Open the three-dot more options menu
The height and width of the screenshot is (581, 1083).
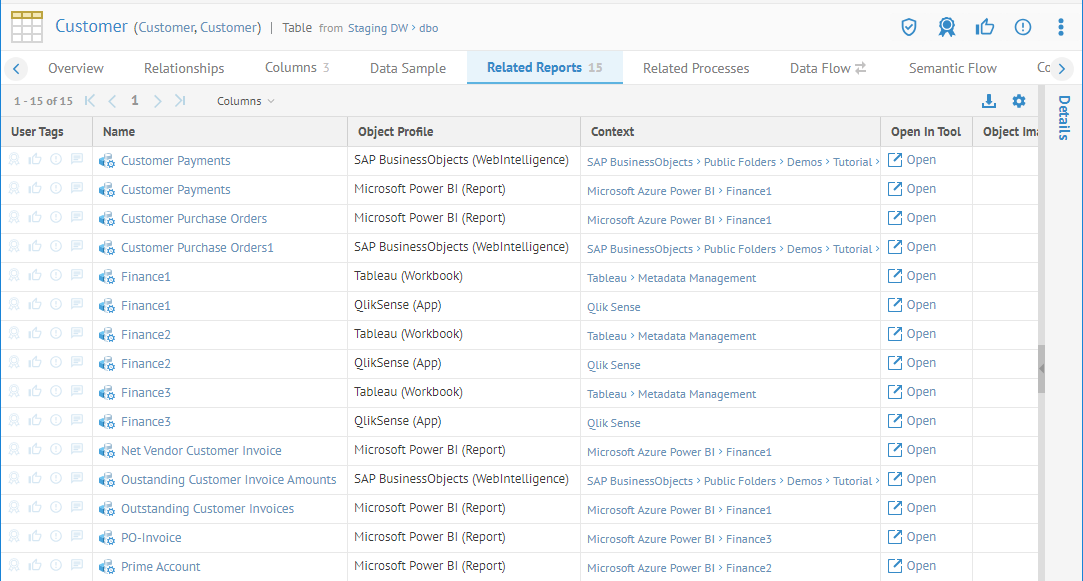(x=1060, y=27)
